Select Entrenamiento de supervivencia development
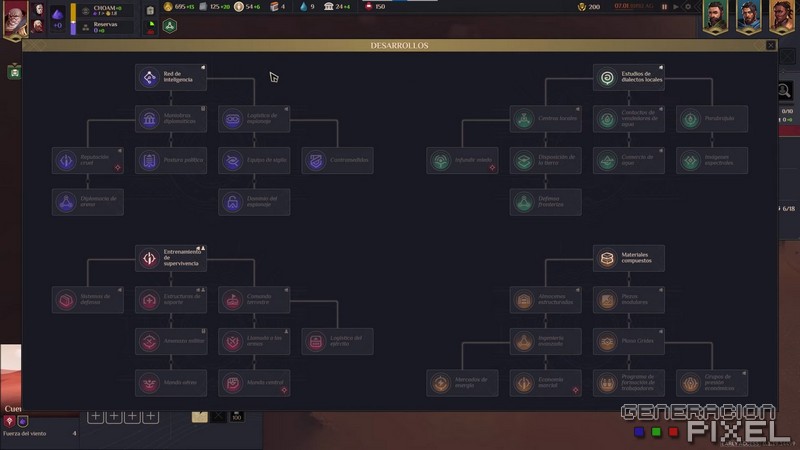 pos(171,258)
